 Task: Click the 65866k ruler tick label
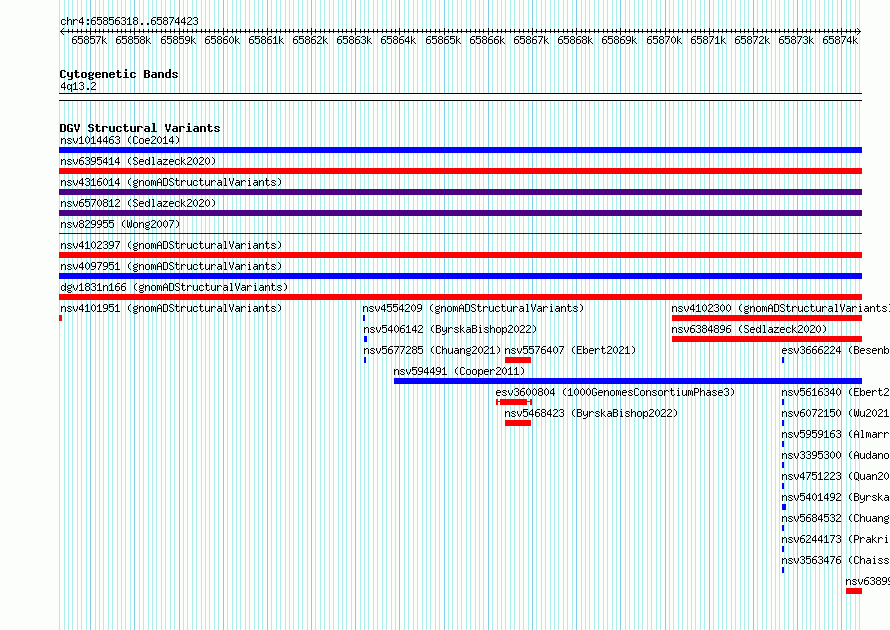click(487, 40)
